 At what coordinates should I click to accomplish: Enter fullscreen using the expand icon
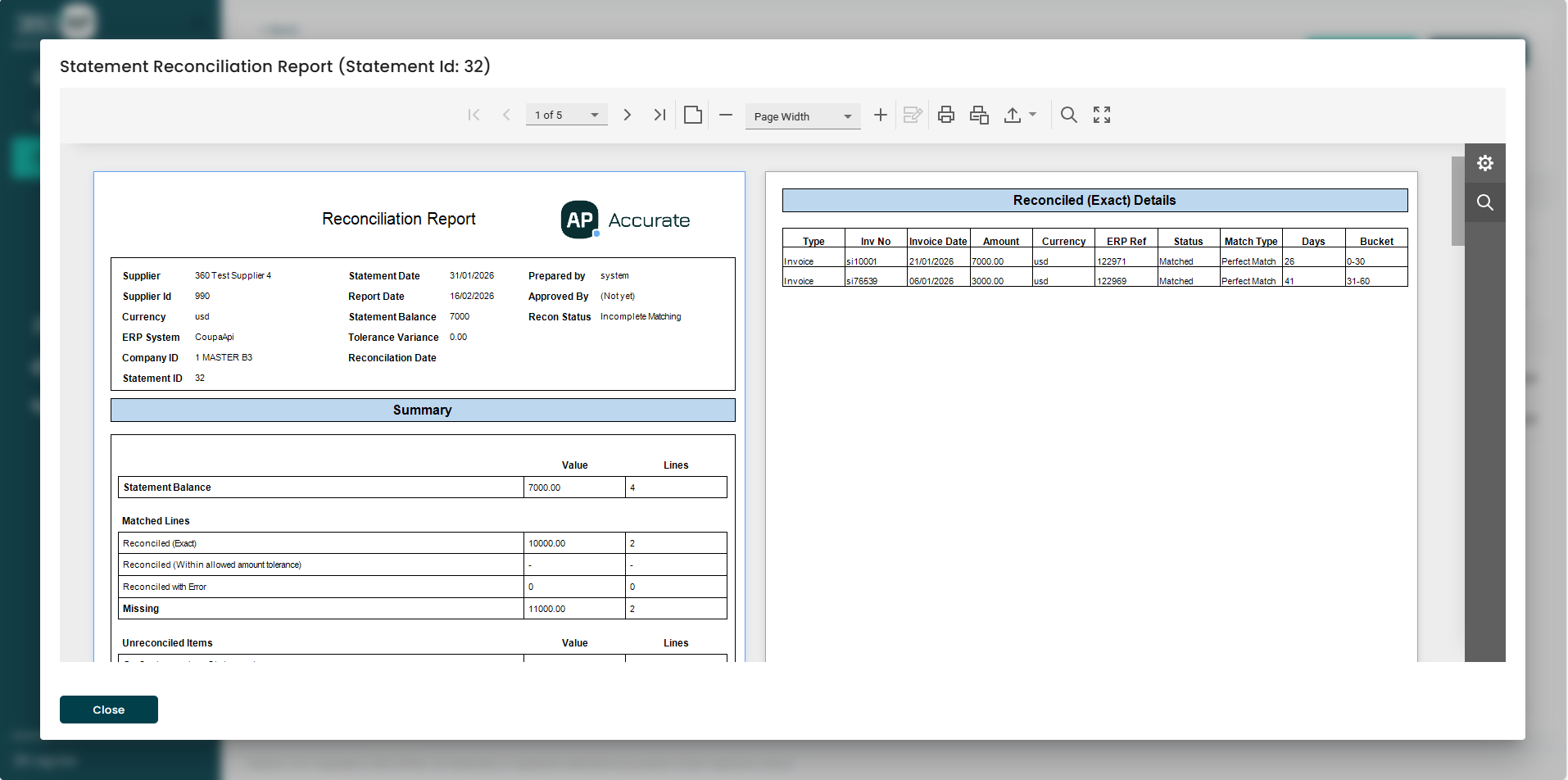(1100, 115)
